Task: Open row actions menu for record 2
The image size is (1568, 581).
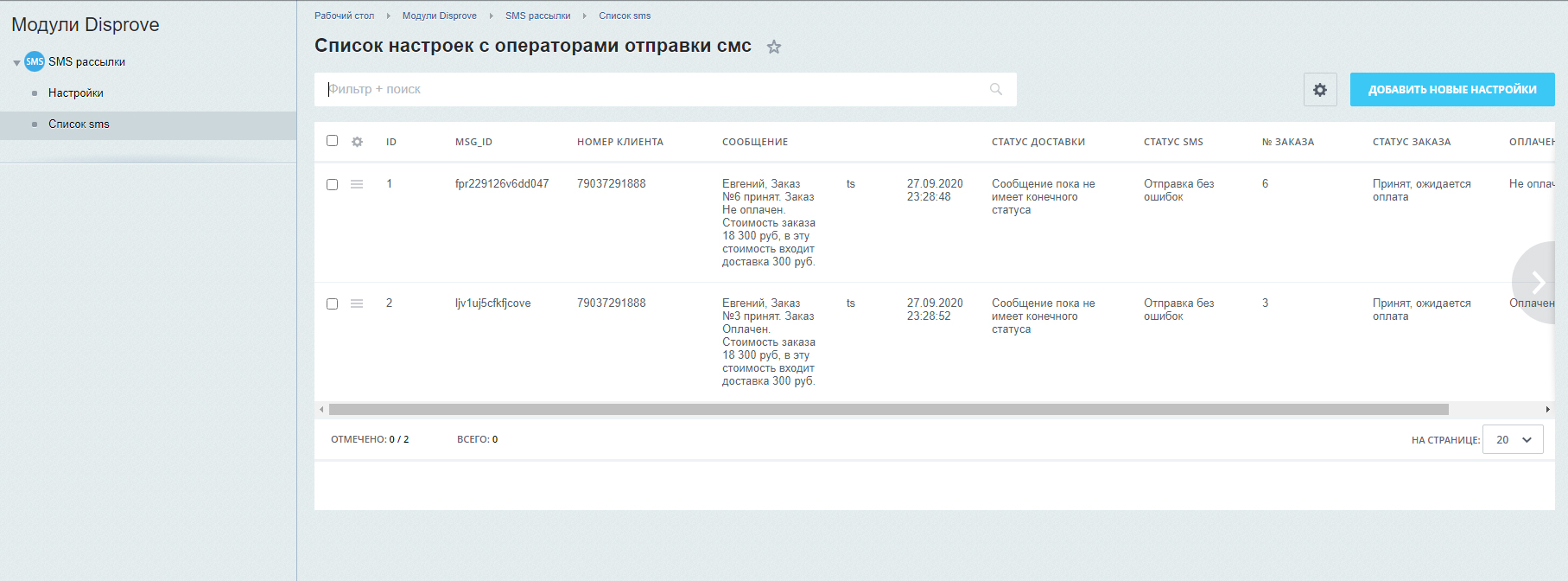Action: coord(357,303)
